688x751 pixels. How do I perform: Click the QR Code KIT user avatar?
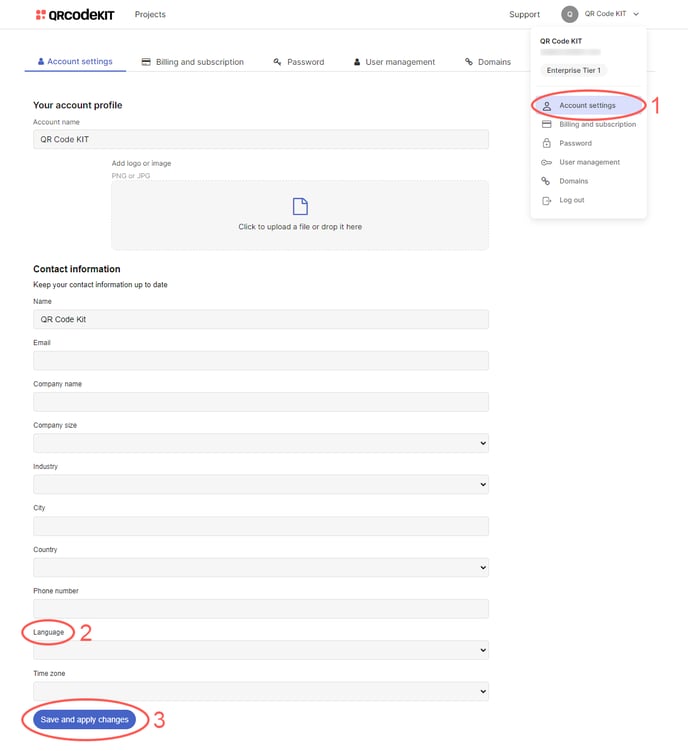[x=570, y=14]
